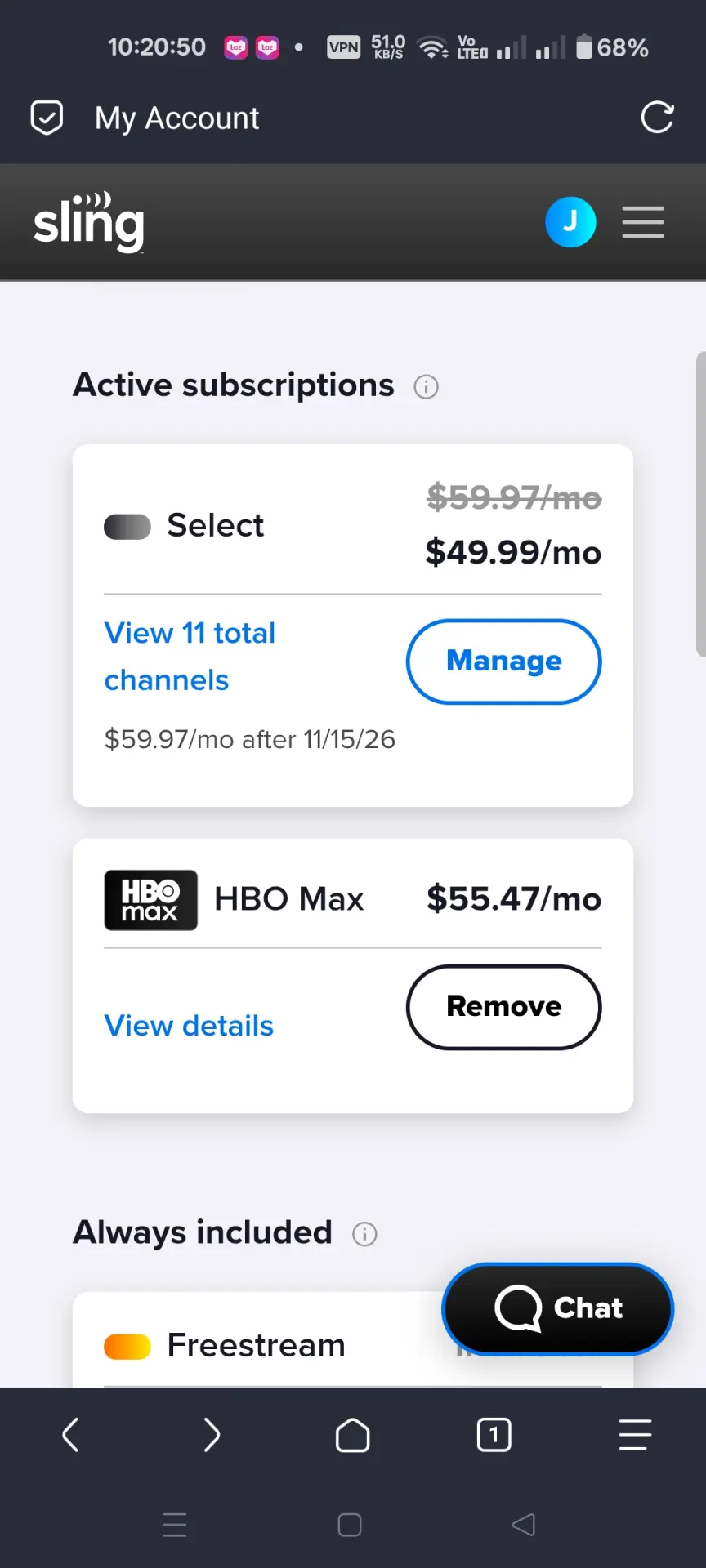
Task: Open the browser bottom menu icon
Action: [635, 1435]
